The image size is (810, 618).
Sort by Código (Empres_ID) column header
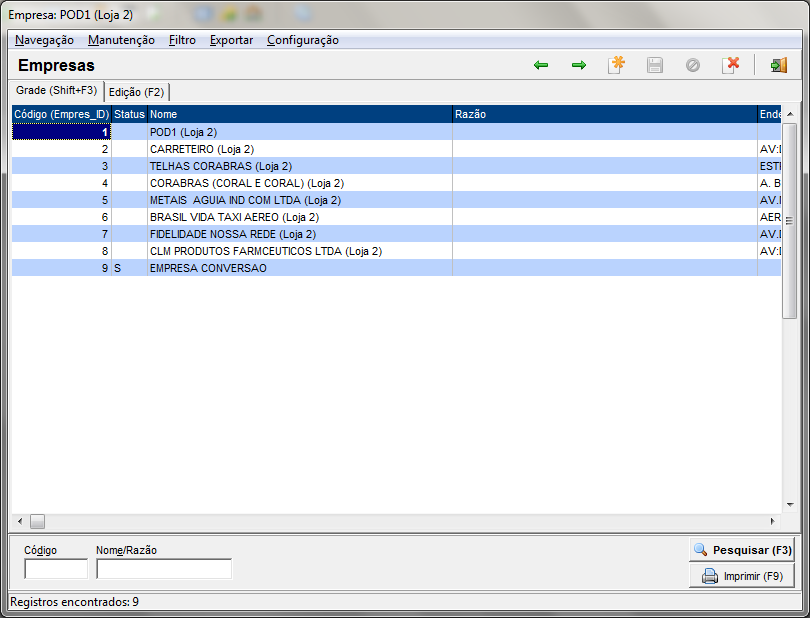[61, 114]
